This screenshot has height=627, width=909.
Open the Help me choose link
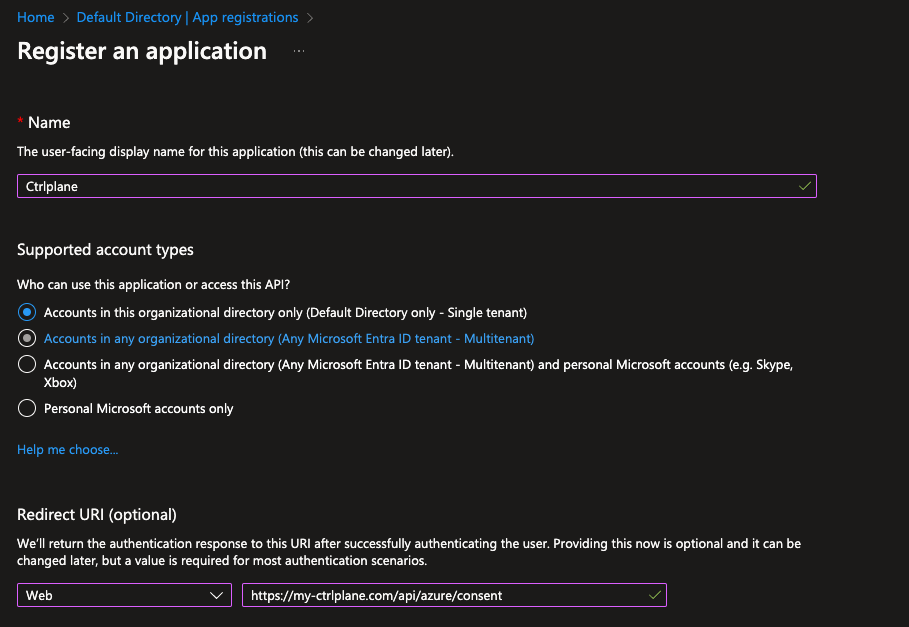67,450
